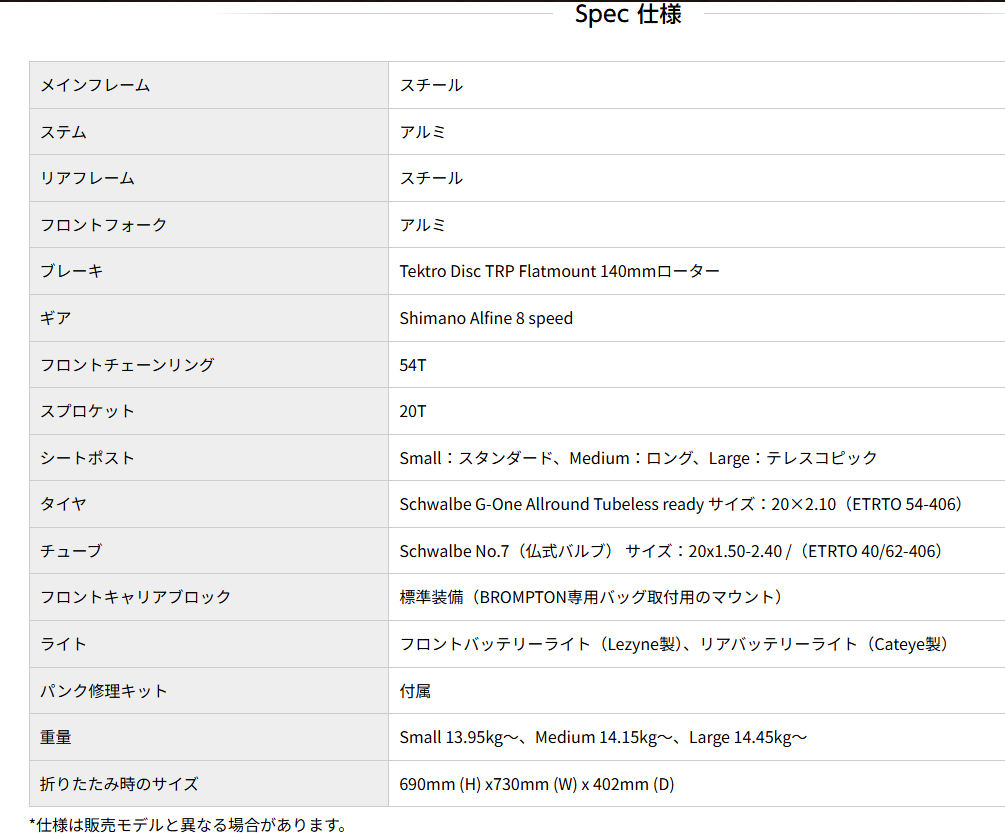This screenshot has height=833, width=1005.
Task: Click the アルミ value next to ステム
Action: click(423, 131)
